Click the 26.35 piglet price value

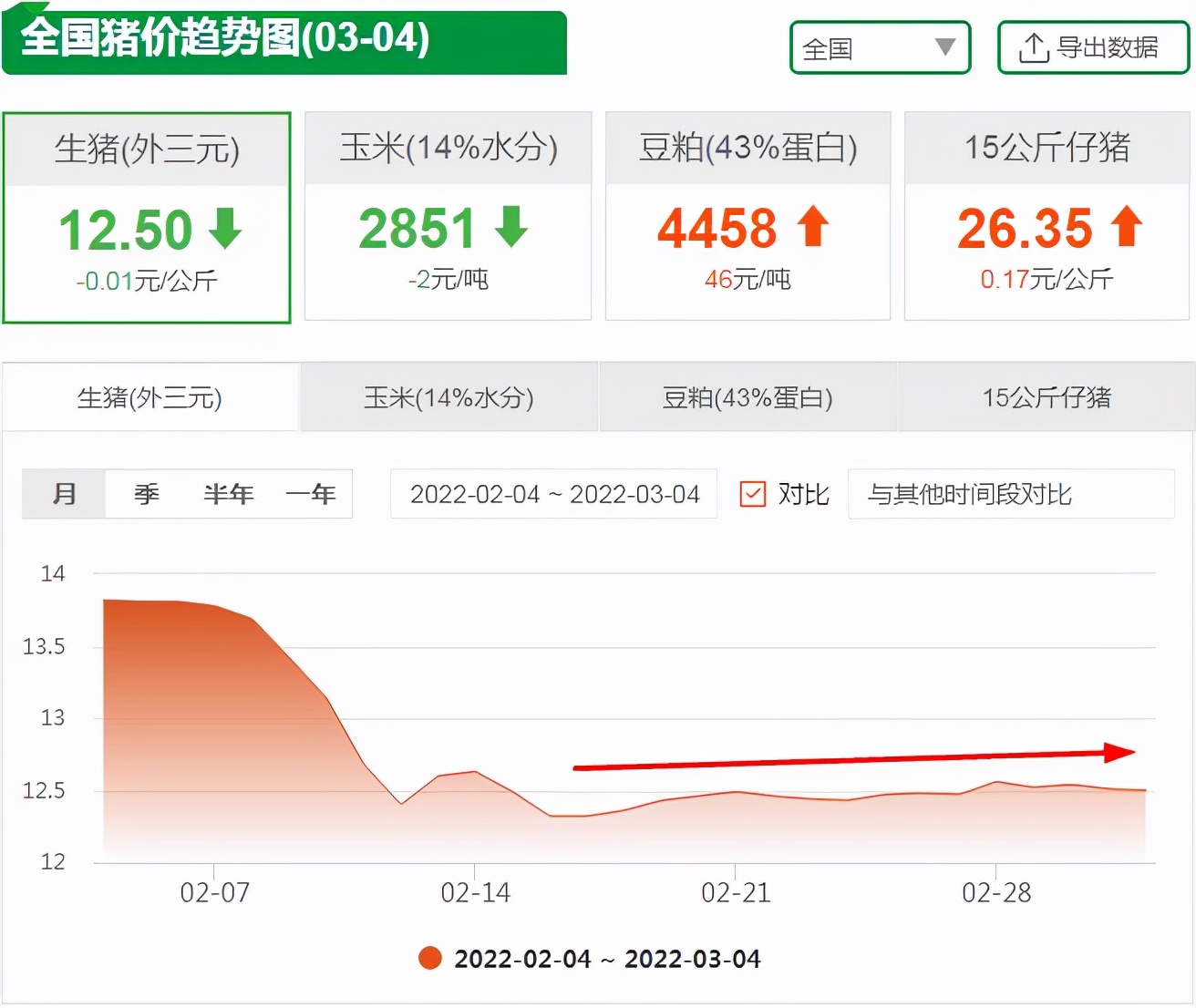pos(1025,228)
